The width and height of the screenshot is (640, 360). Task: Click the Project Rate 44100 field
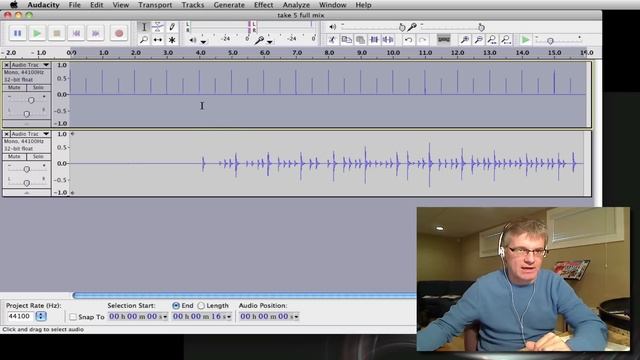20,316
